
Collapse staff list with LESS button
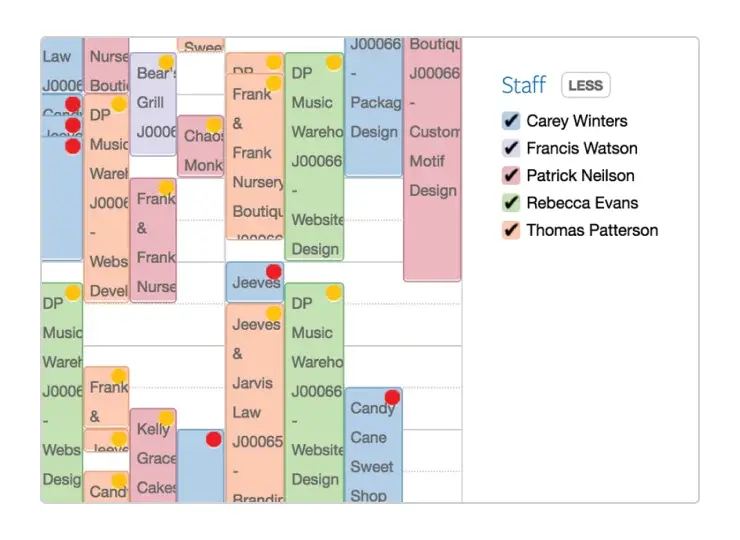click(x=586, y=85)
